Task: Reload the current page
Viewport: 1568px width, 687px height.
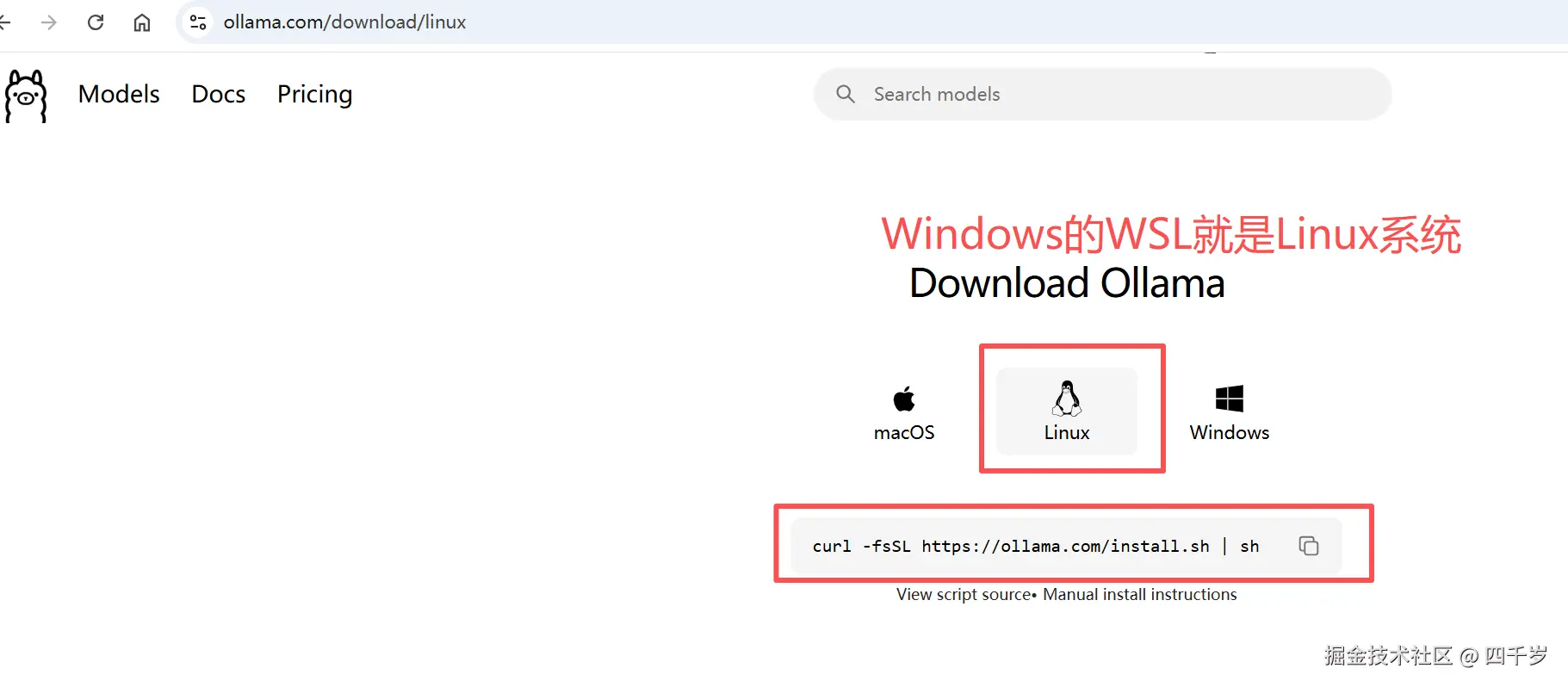Action: tap(96, 22)
